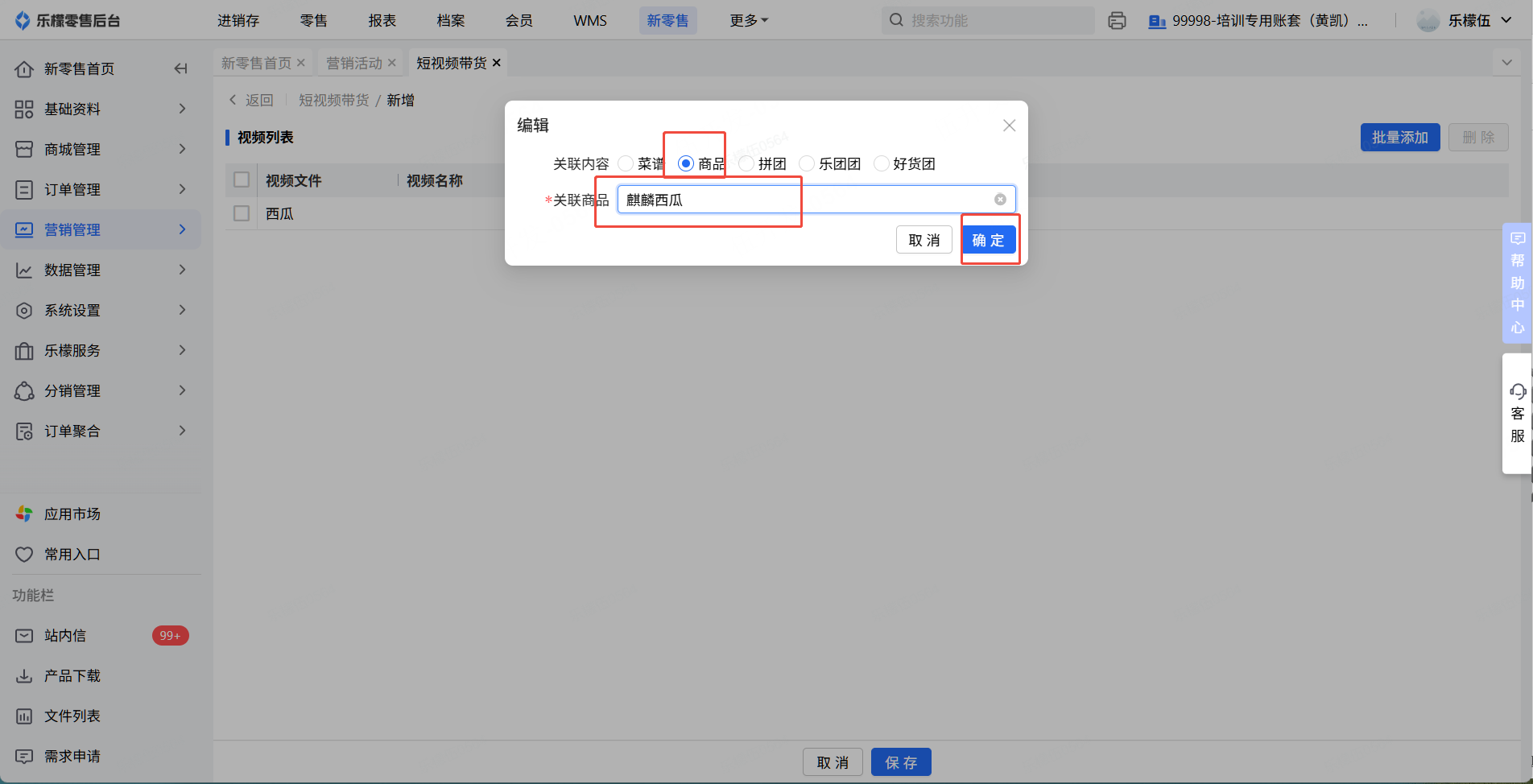Click the 产品下载 download icon

[x=24, y=676]
